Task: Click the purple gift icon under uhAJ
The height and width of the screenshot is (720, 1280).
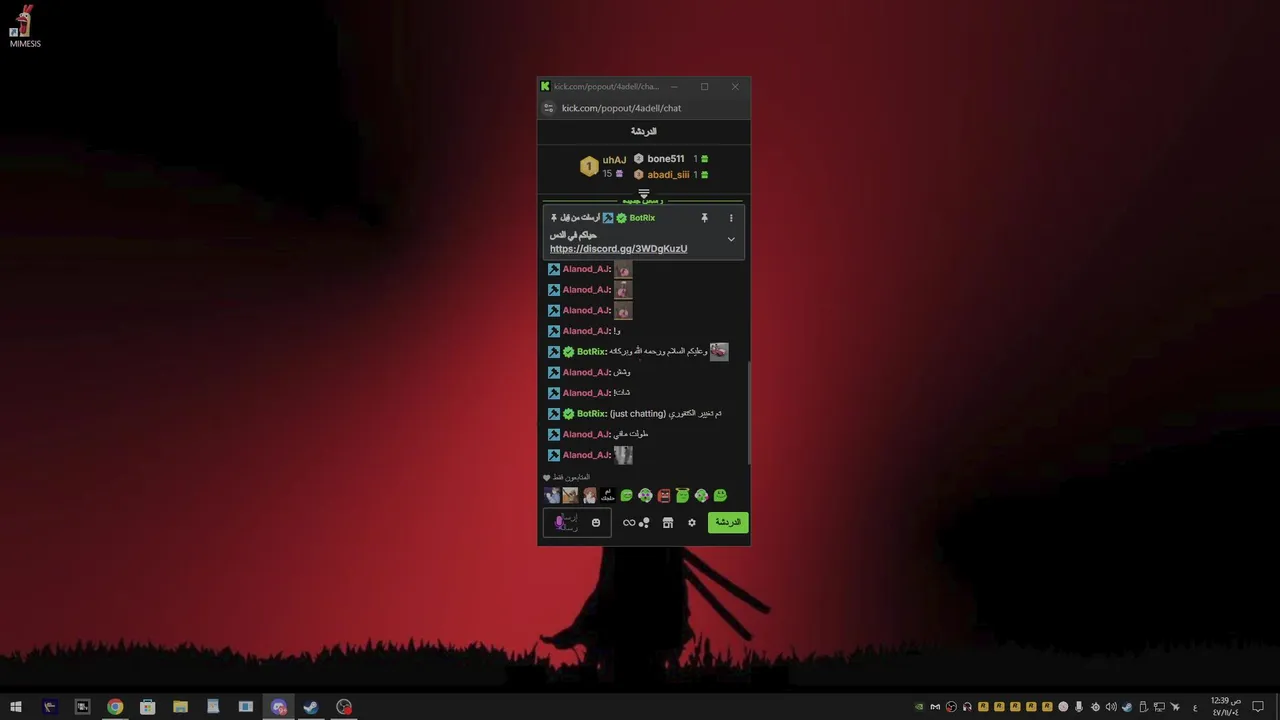Action: (x=619, y=174)
